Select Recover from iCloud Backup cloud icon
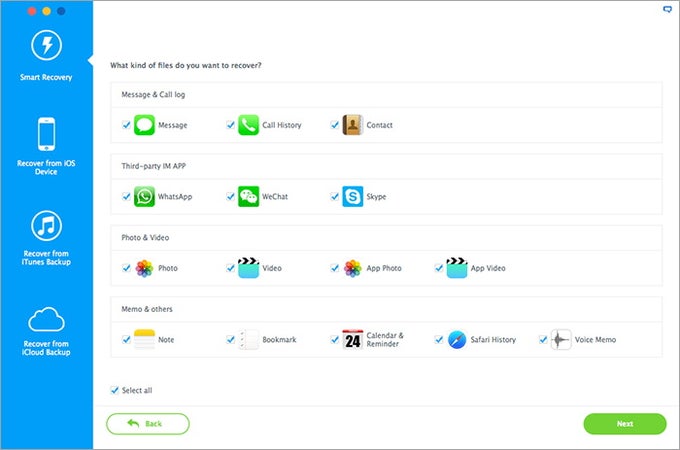Viewport: 680px width, 450px height. pos(46,319)
